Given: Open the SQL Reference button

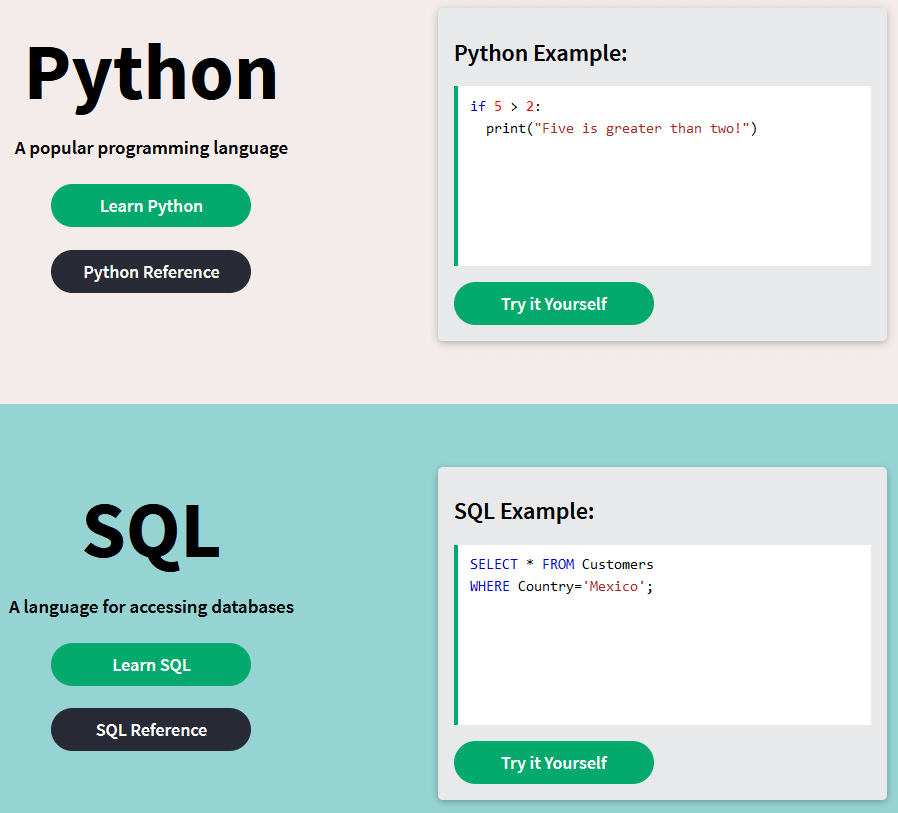Looking at the screenshot, I should point(151,730).
